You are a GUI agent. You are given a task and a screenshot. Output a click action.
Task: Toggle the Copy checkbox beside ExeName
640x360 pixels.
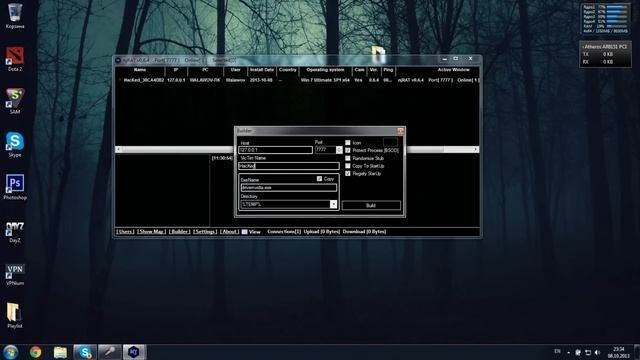(x=319, y=179)
